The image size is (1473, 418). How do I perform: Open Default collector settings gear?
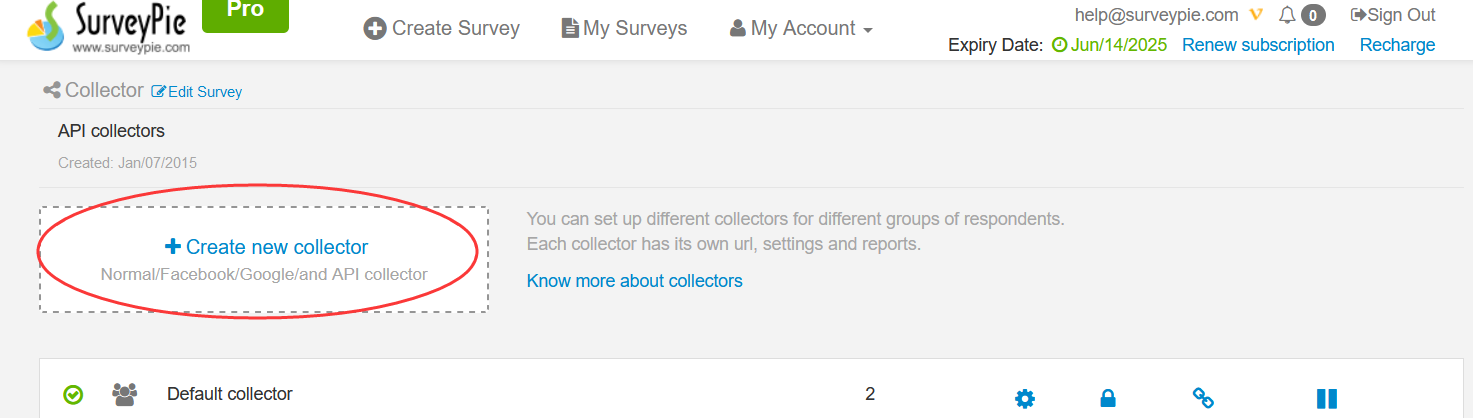pos(1025,399)
